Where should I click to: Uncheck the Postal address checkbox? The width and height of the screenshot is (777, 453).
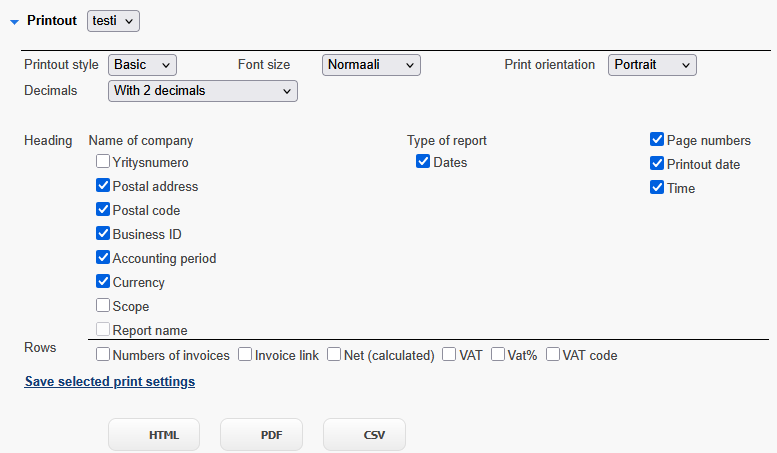click(103, 185)
